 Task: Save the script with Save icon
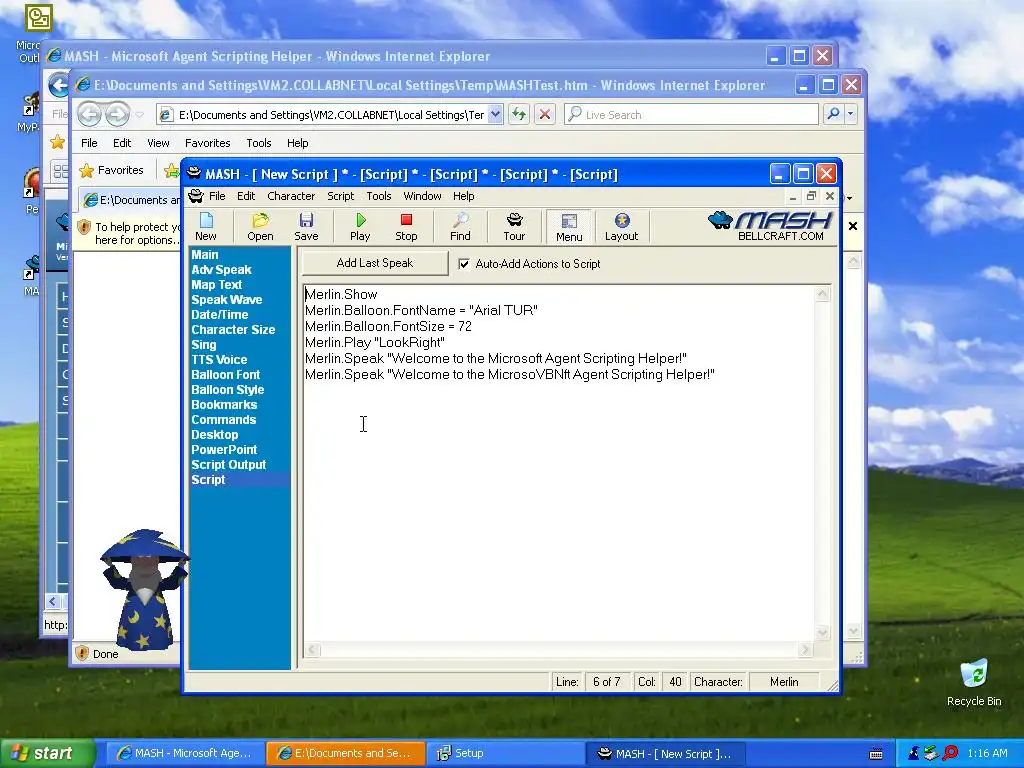point(306,227)
